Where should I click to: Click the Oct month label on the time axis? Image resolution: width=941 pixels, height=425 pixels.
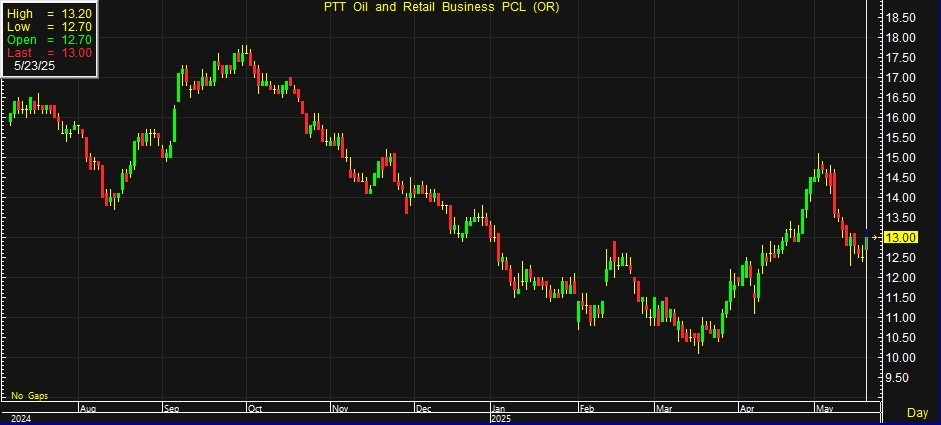pos(255,409)
